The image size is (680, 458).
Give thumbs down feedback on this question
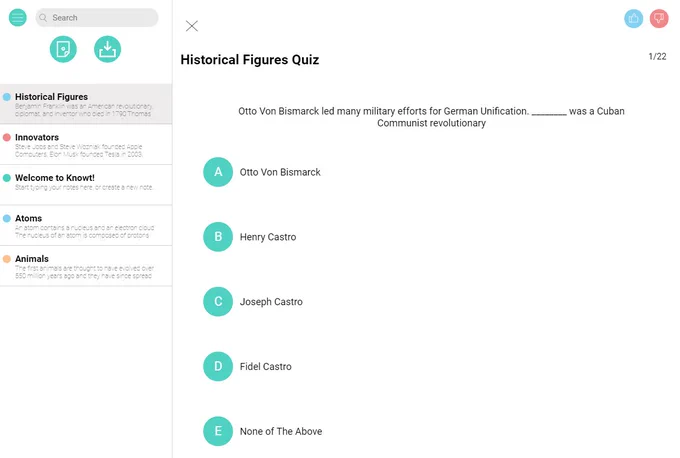659,19
